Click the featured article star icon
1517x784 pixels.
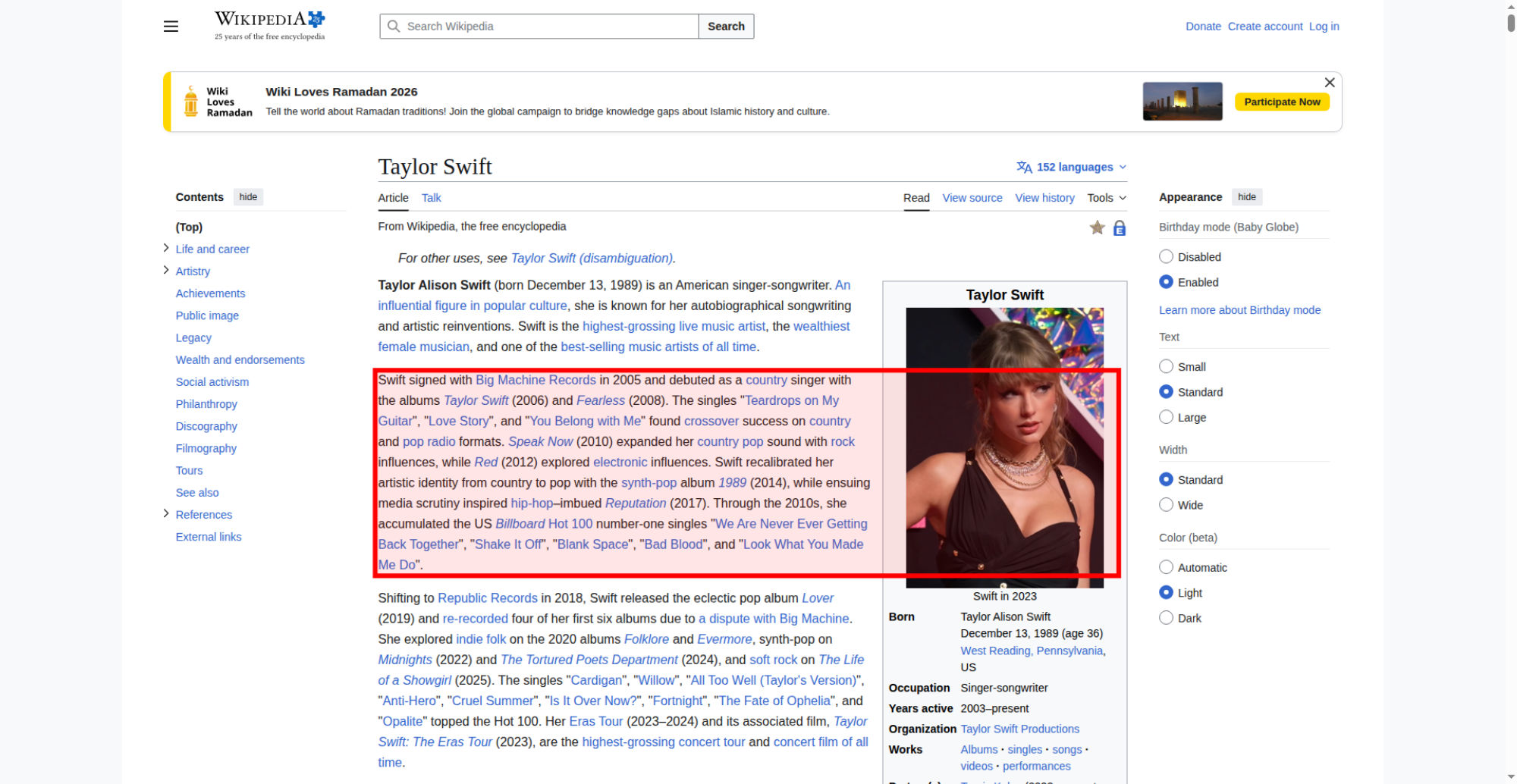[x=1097, y=227]
